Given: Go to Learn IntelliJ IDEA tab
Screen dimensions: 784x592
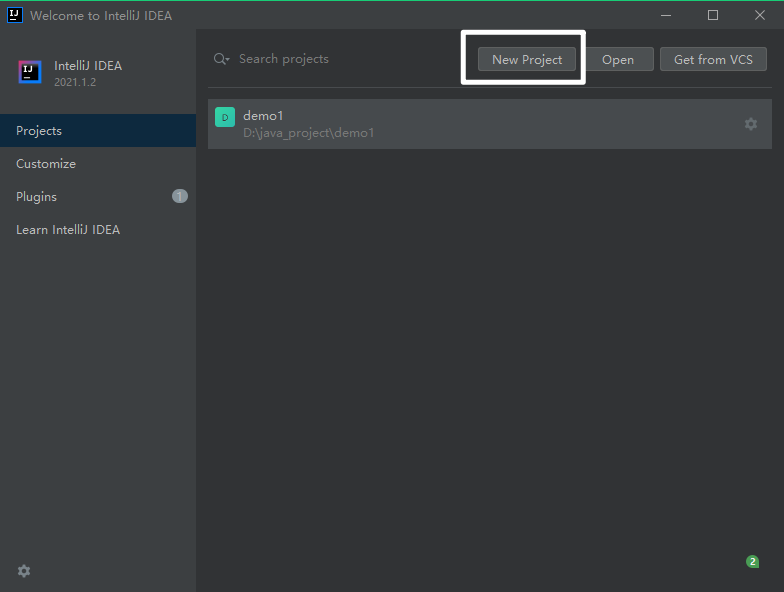Looking at the screenshot, I should pyautogui.click(x=98, y=230).
